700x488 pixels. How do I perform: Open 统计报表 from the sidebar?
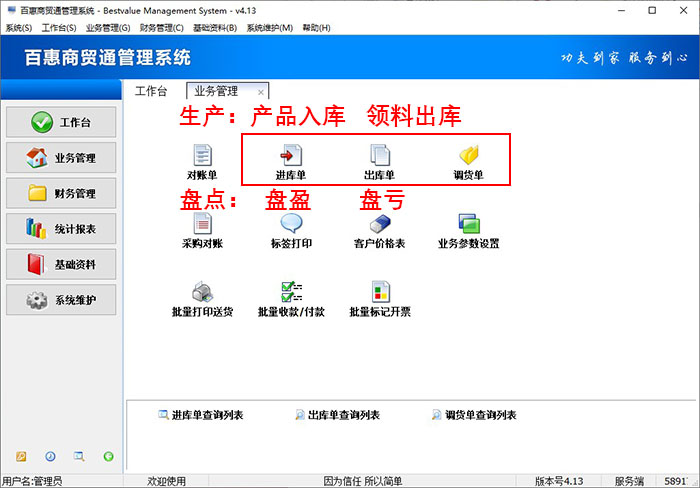[61, 229]
